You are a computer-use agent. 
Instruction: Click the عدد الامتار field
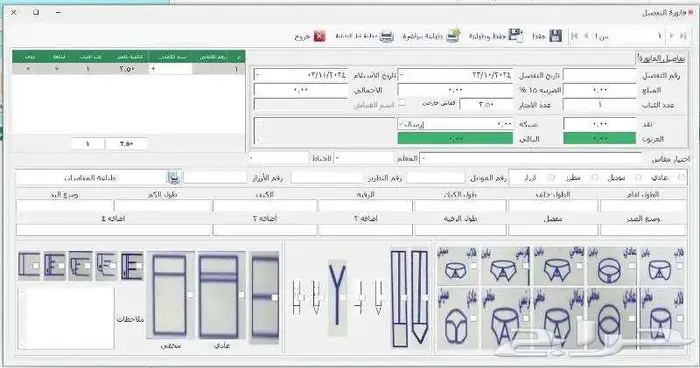(x=486, y=105)
